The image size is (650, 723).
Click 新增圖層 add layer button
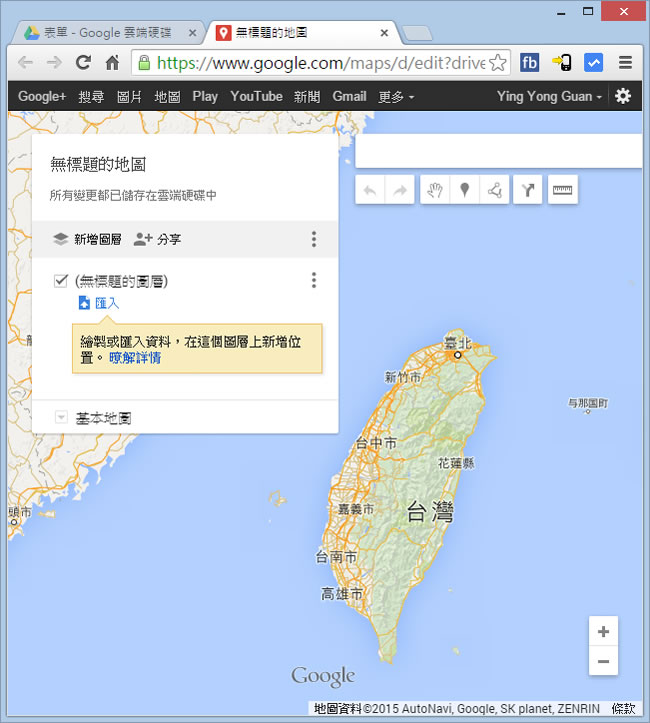click(87, 239)
